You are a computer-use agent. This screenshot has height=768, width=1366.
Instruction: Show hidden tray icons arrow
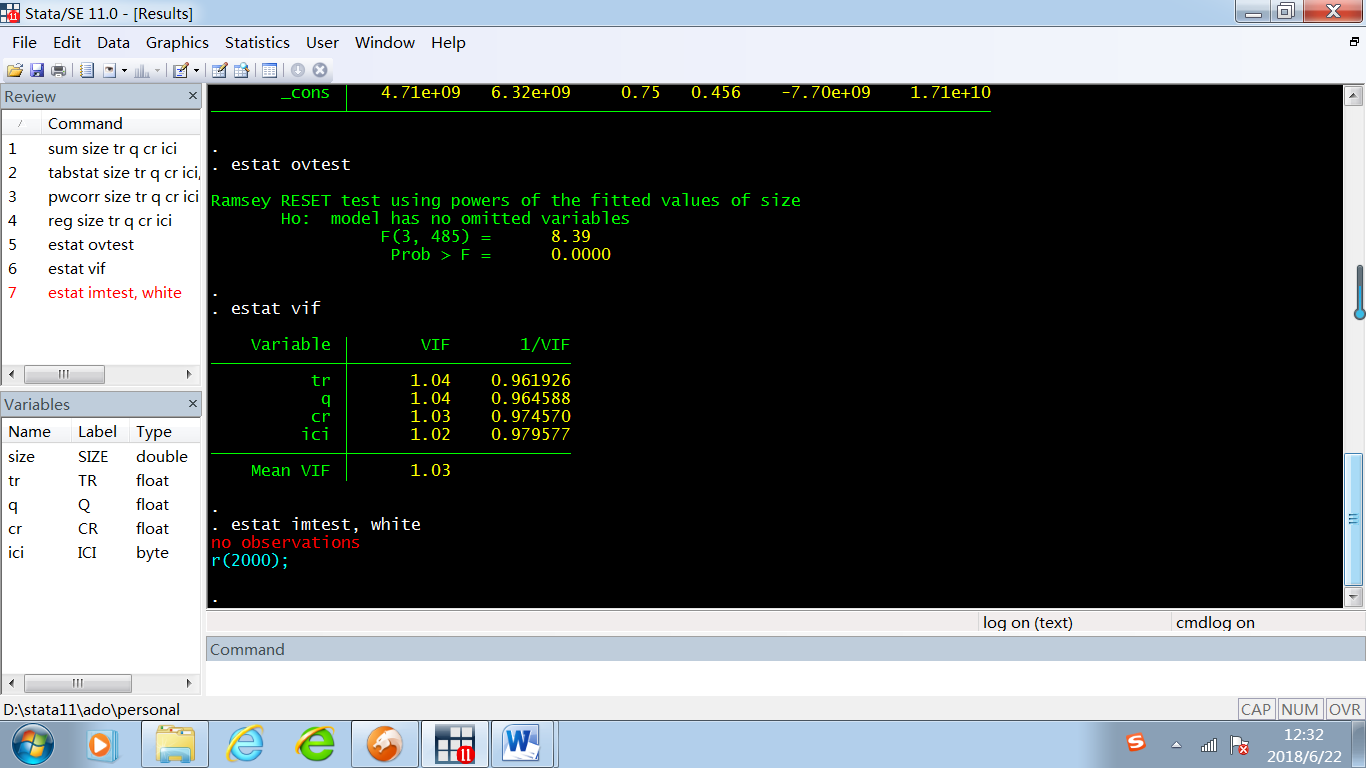1176,745
